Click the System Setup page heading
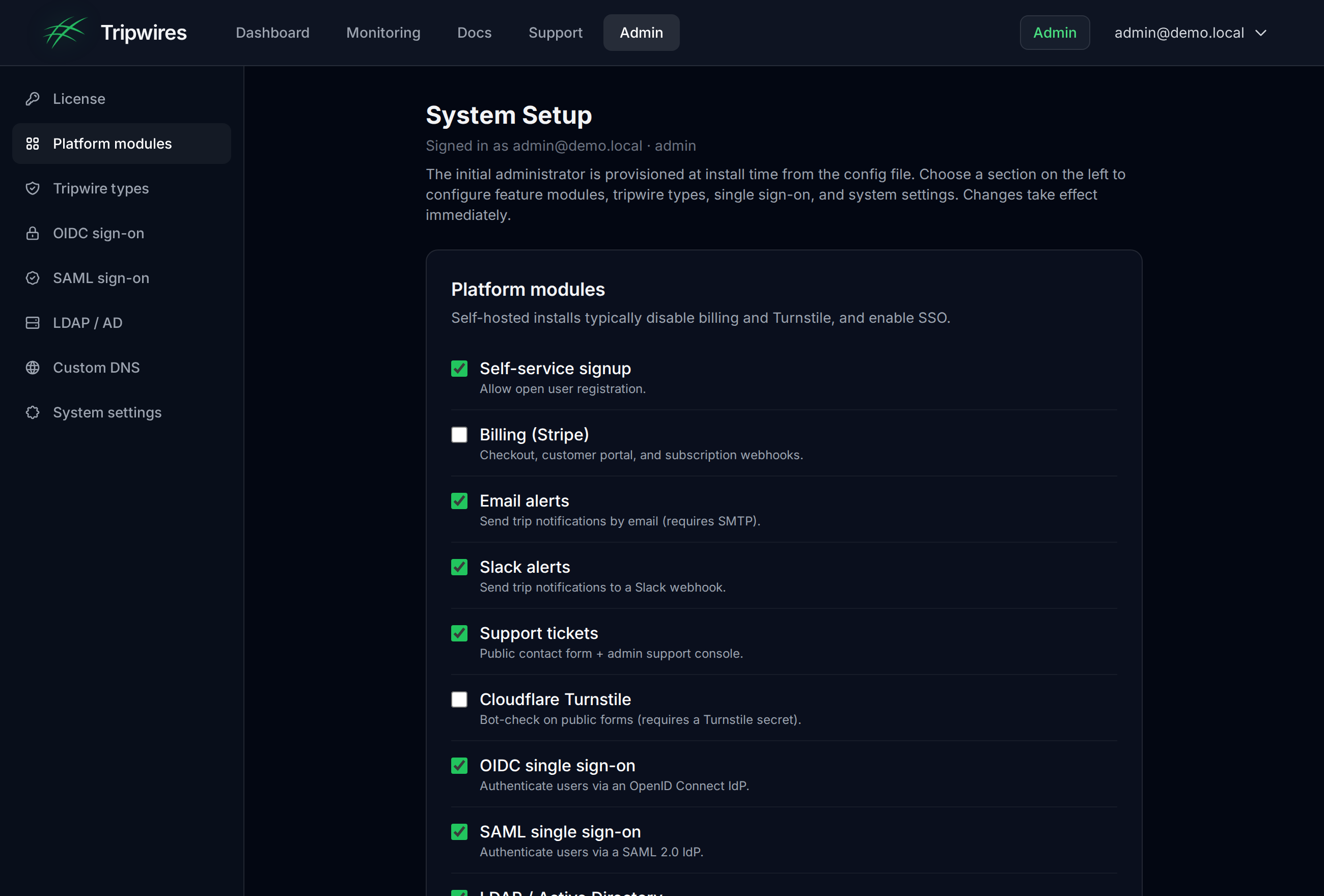Image resolution: width=1324 pixels, height=896 pixels. [x=509, y=115]
